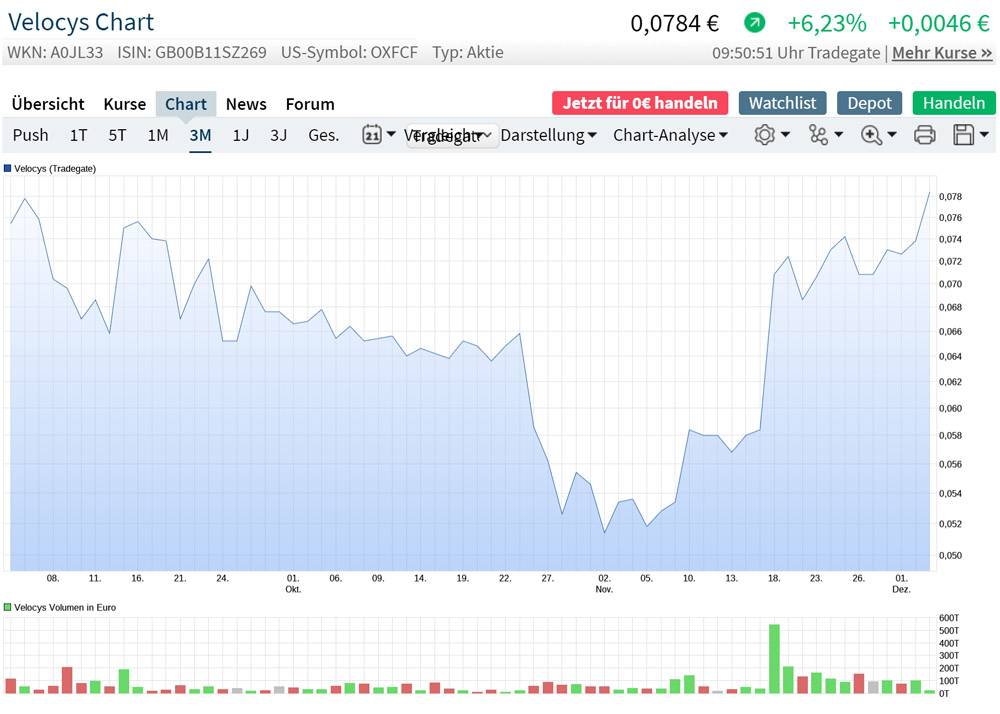Select the 3J timeframe
Screen dimensions: 1000x714
279,135
